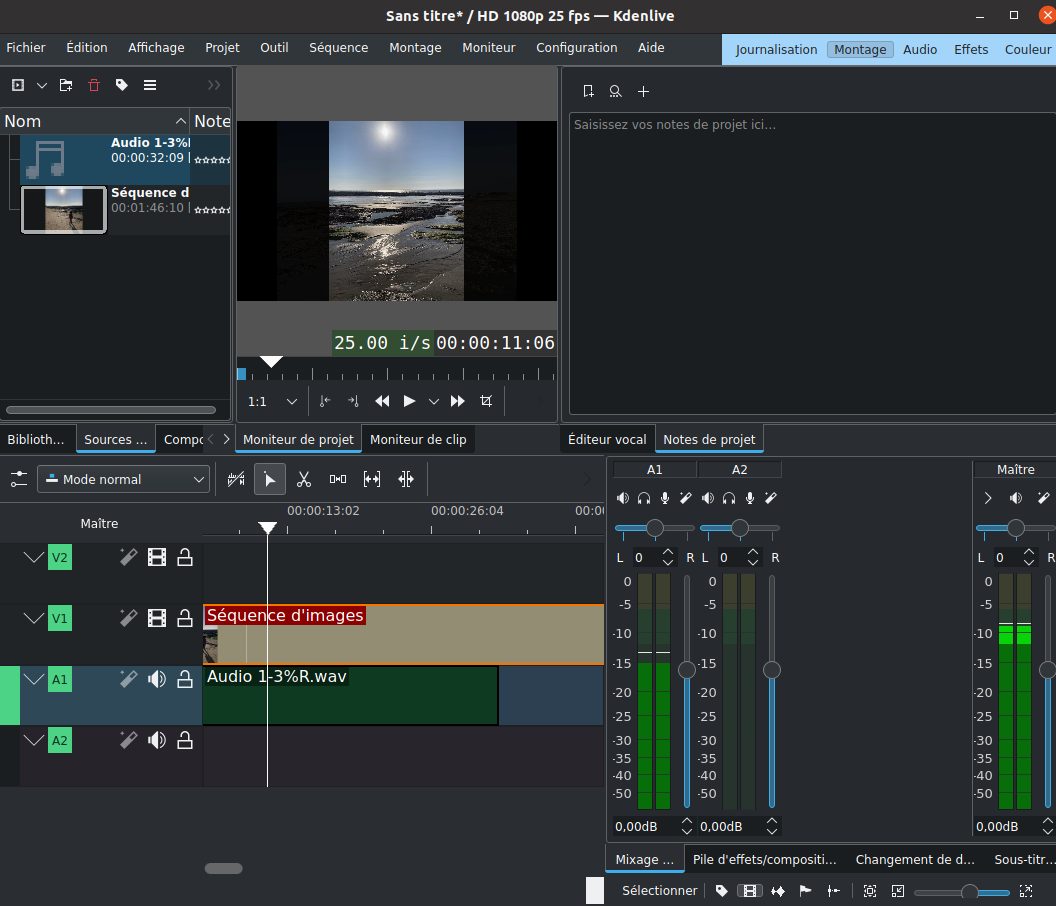
Task: Mute audio track A1 in timeline
Action: 157,680
